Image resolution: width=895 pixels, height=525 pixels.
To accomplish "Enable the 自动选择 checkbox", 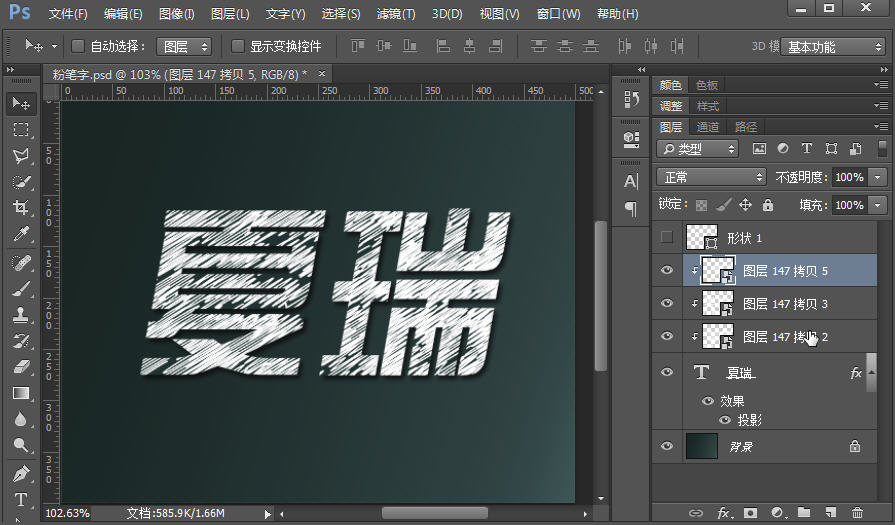I will (78, 46).
